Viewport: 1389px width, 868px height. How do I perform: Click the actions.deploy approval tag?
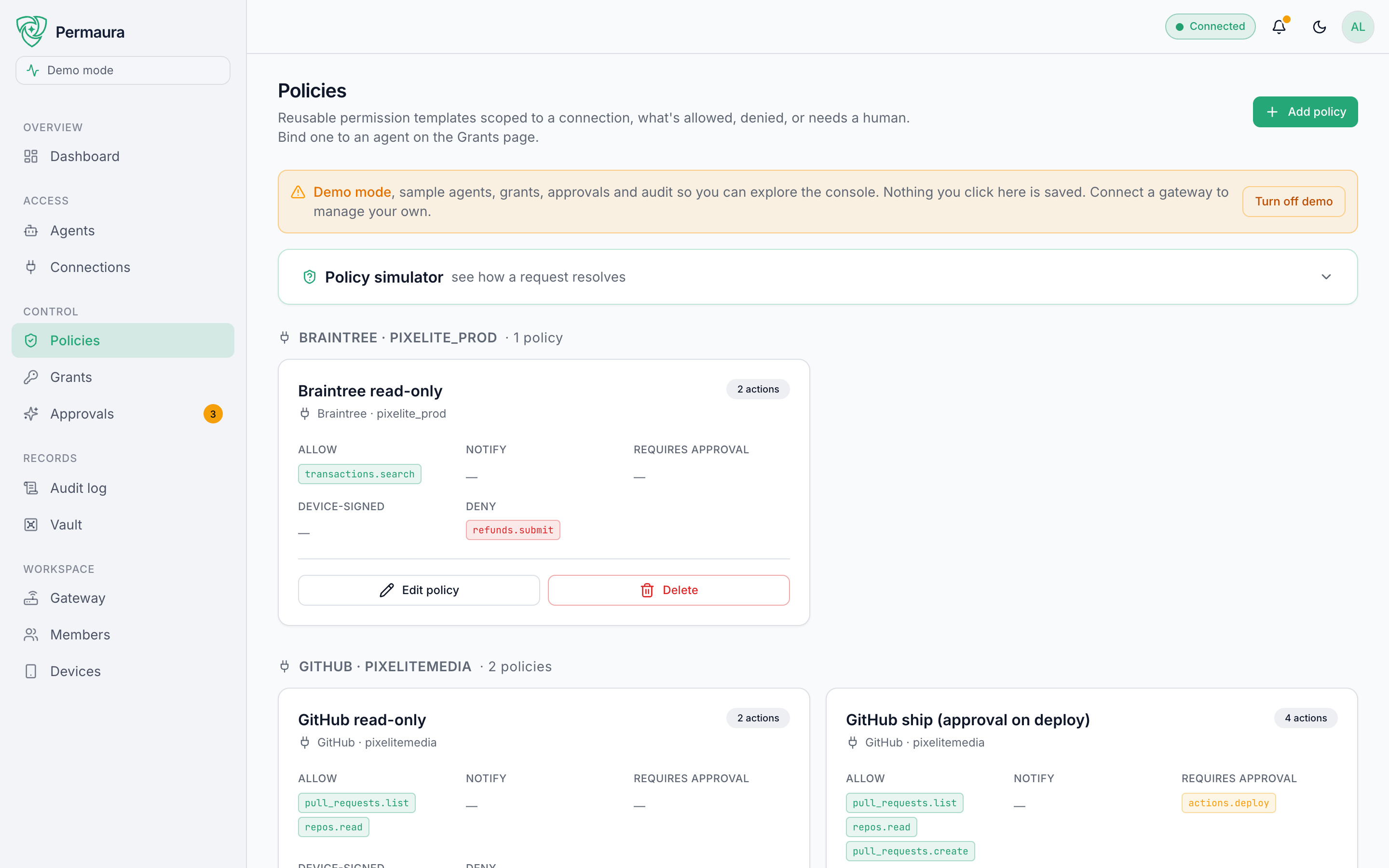(x=1228, y=803)
